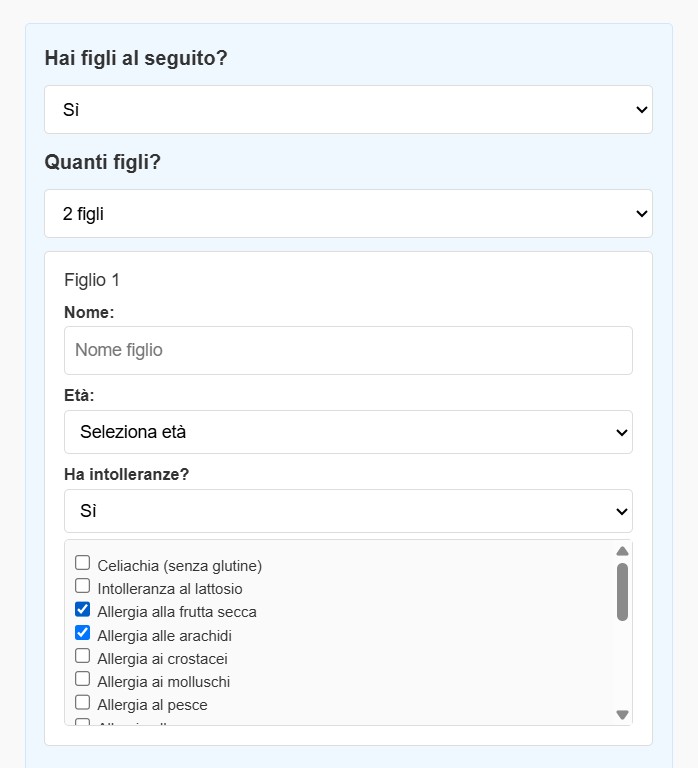Viewport: 698px width, 768px height.
Task: Check the 'Allergia al pesce' option
Action: click(83, 703)
